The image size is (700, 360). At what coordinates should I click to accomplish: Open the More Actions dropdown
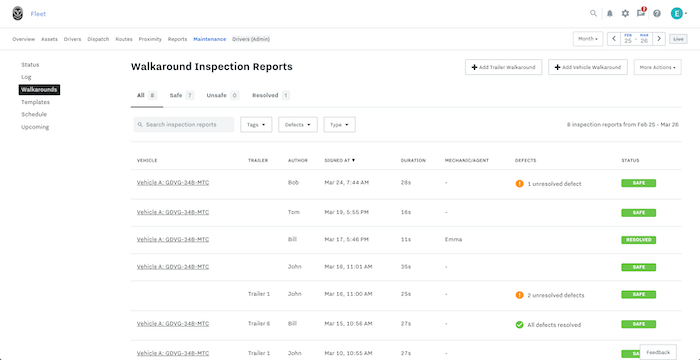(658, 67)
